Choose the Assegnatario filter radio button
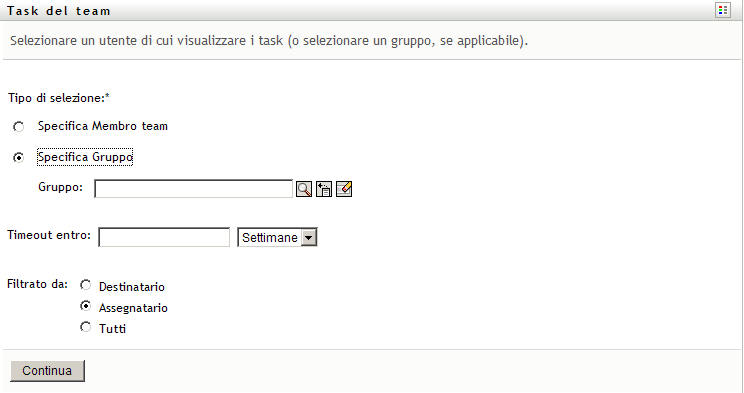 click(85, 306)
